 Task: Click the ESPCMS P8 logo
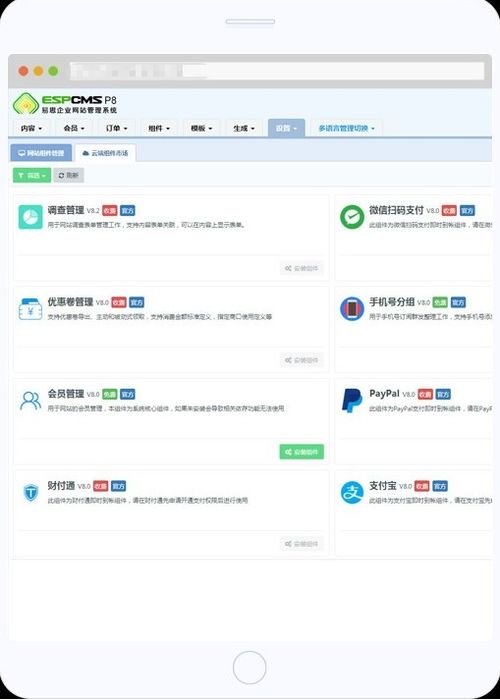click(x=65, y=104)
